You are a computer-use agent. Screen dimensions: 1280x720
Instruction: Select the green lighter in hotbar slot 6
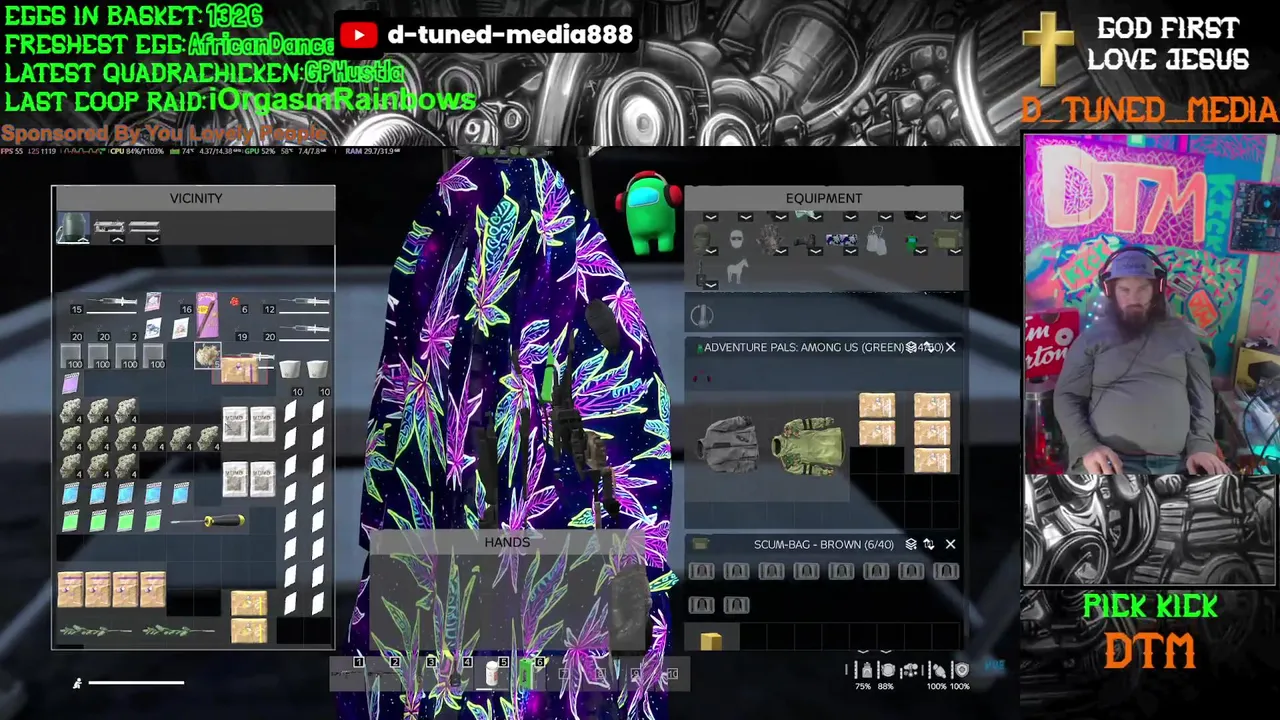527,675
